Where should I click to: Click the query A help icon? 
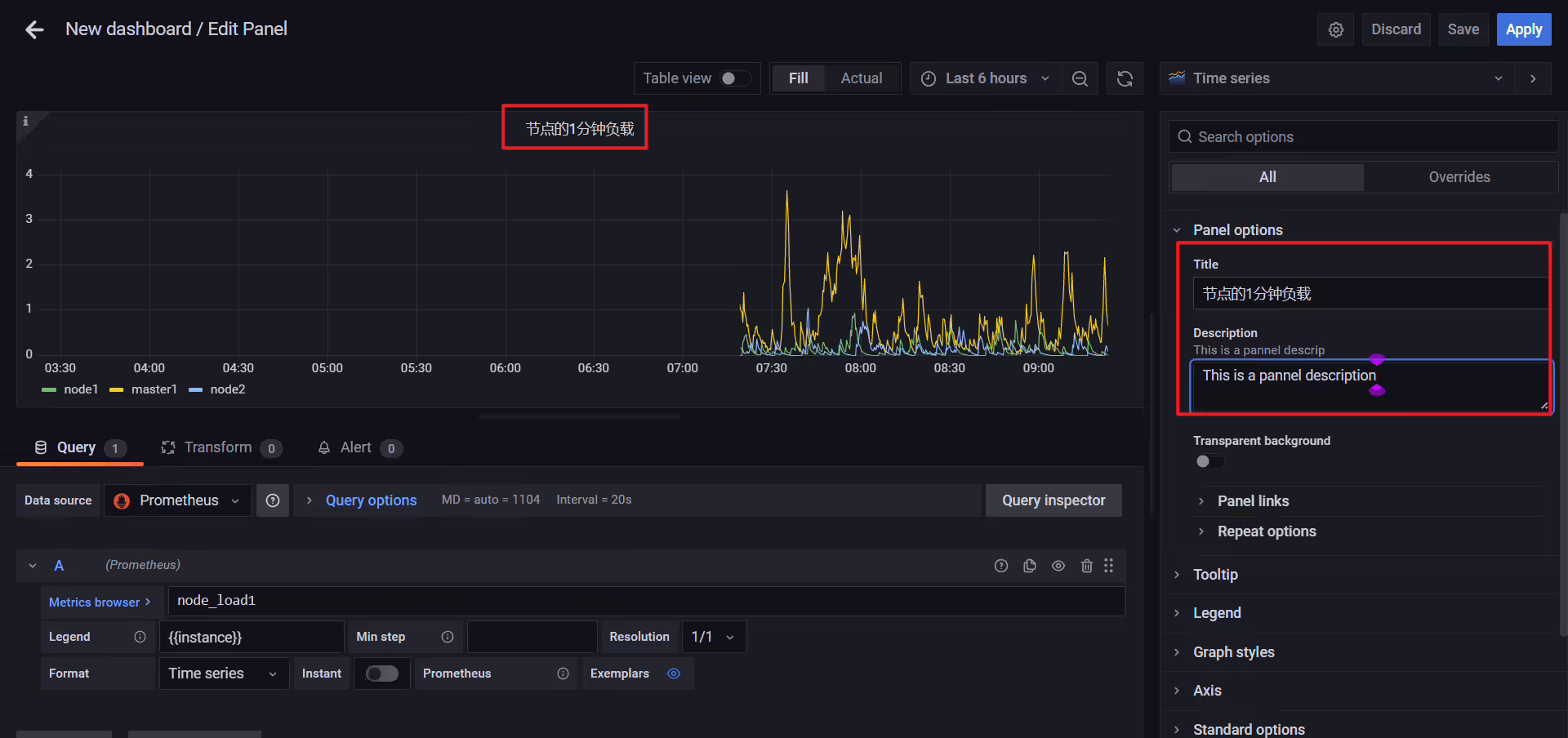point(1001,566)
